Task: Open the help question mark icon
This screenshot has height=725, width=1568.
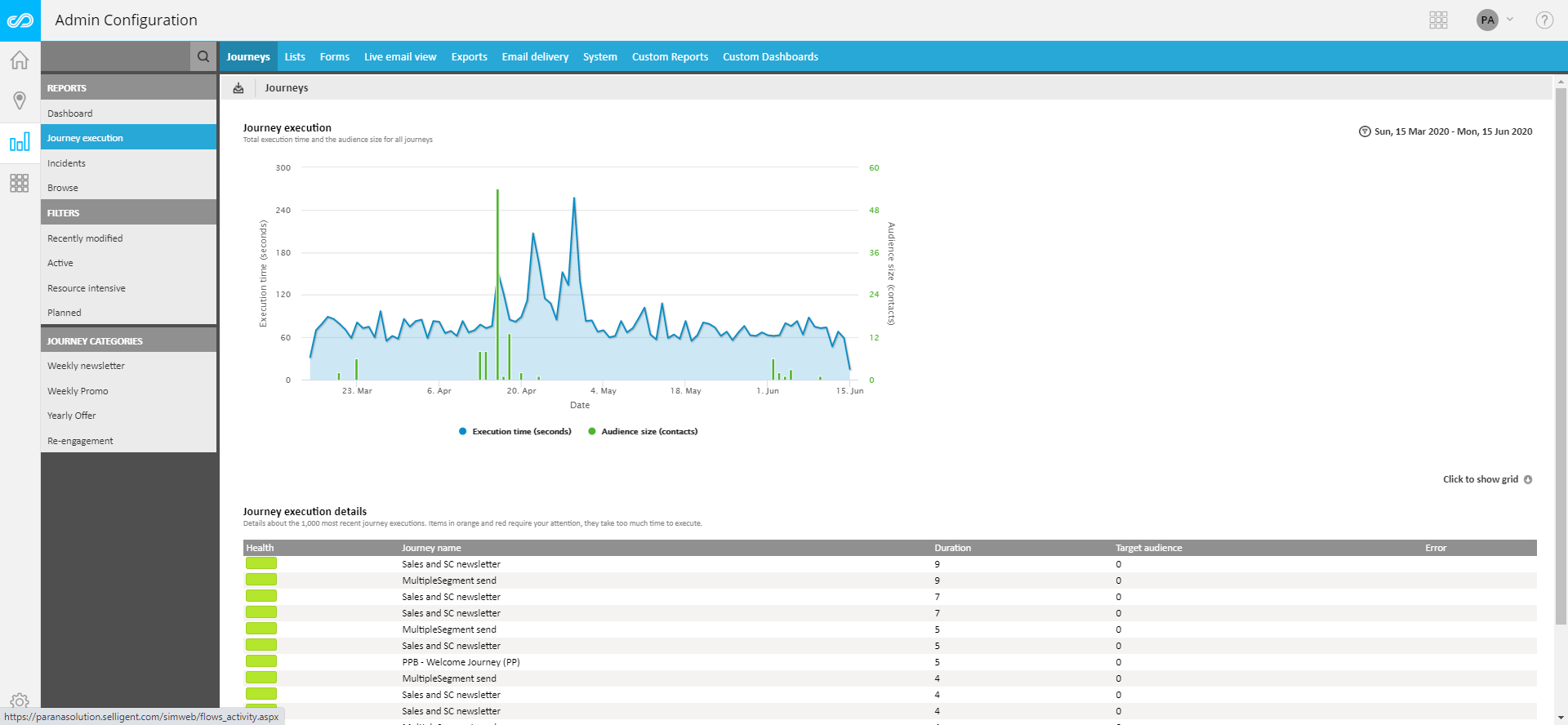Action: point(1543,20)
